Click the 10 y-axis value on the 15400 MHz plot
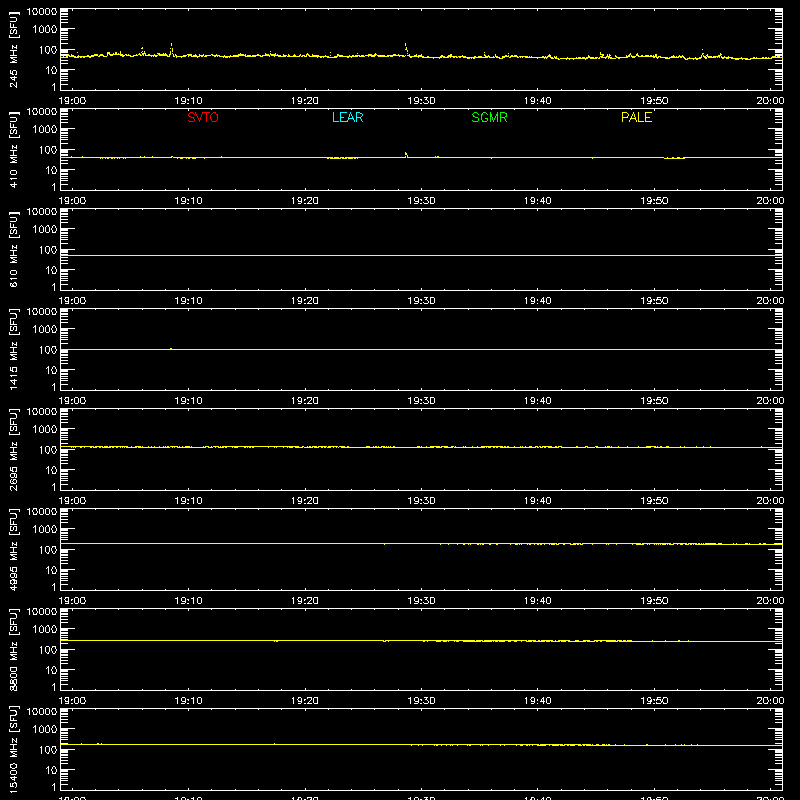The width and height of the screenshot is (800, 800). click(51, 770)
